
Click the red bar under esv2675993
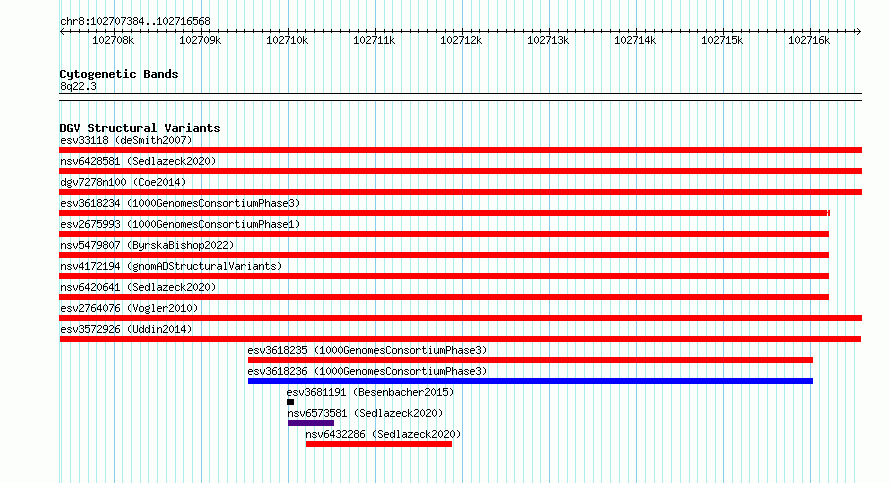click(444, 234)
